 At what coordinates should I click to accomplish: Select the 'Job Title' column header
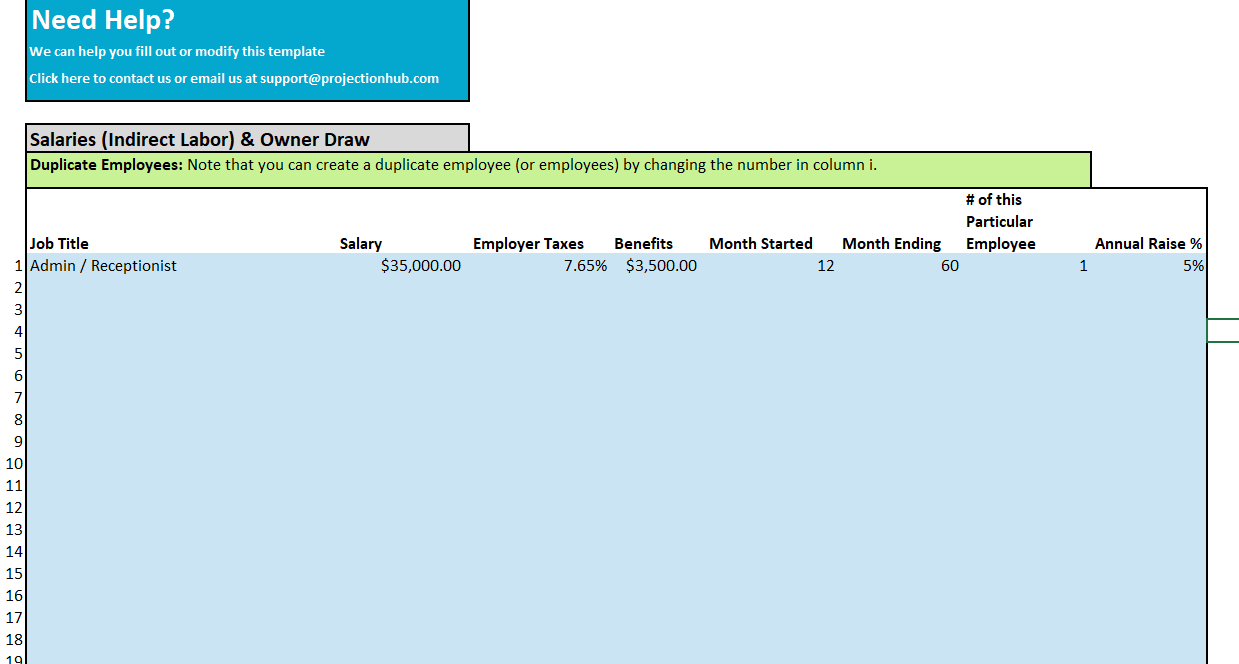point(59,243)
